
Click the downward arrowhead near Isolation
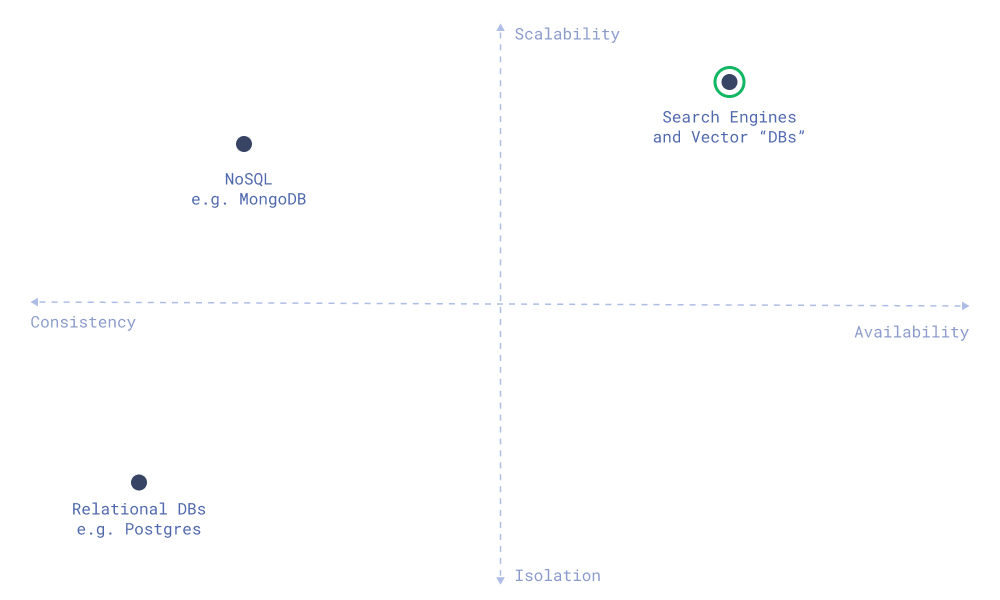coord(500,579)
